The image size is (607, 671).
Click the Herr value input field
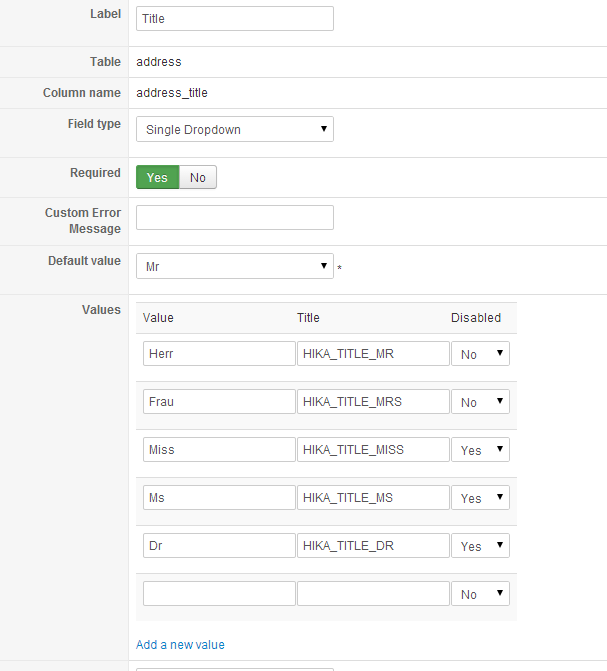tap(219, 354)
